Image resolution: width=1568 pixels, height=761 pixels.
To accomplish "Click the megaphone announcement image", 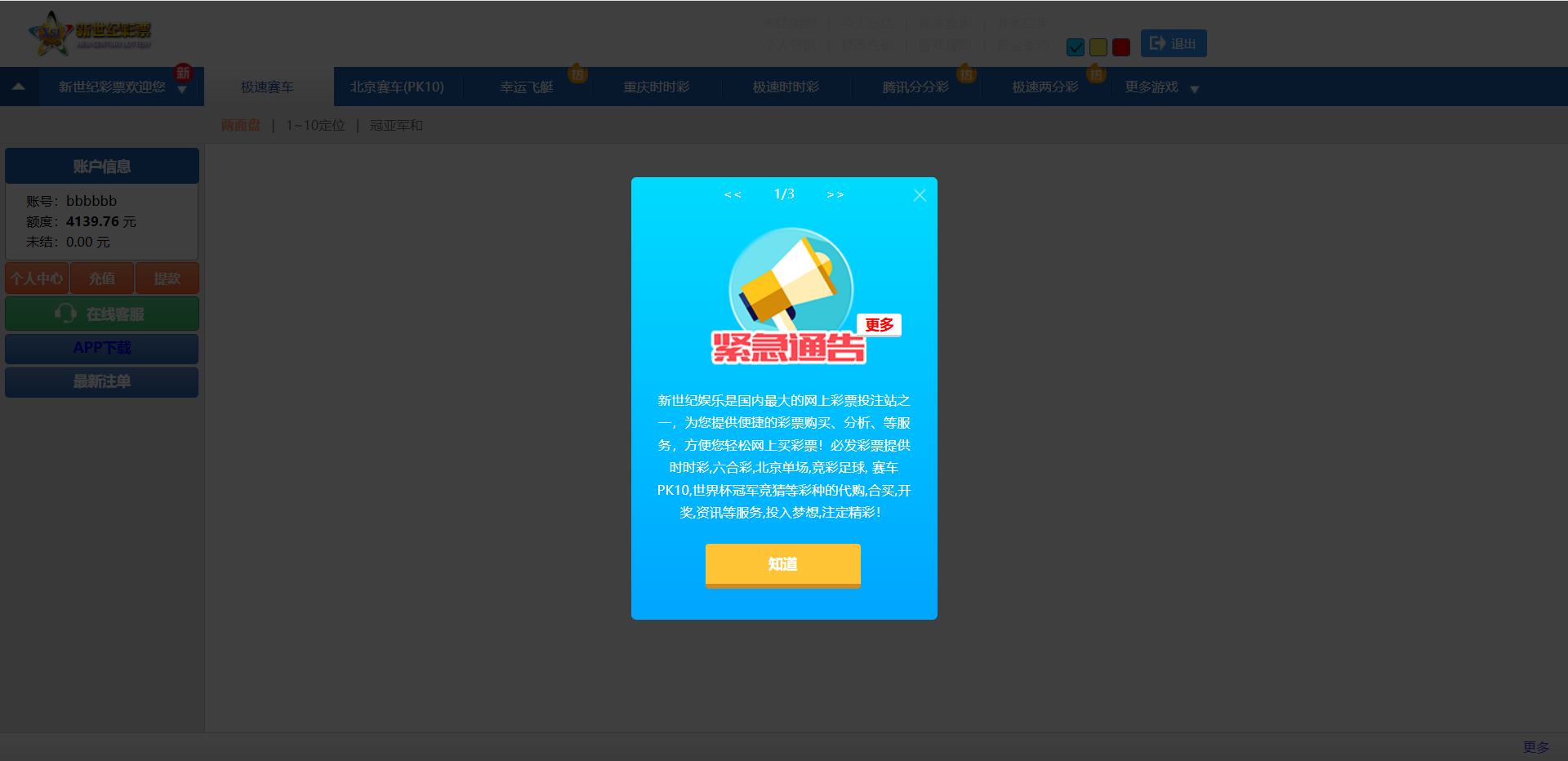I will tap(790, 282).
